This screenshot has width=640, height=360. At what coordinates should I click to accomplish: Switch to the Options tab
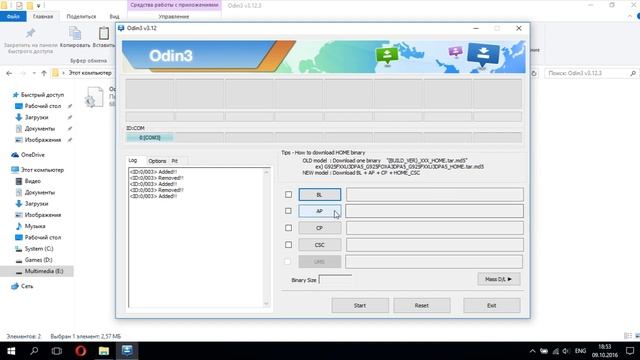(157, 161)
